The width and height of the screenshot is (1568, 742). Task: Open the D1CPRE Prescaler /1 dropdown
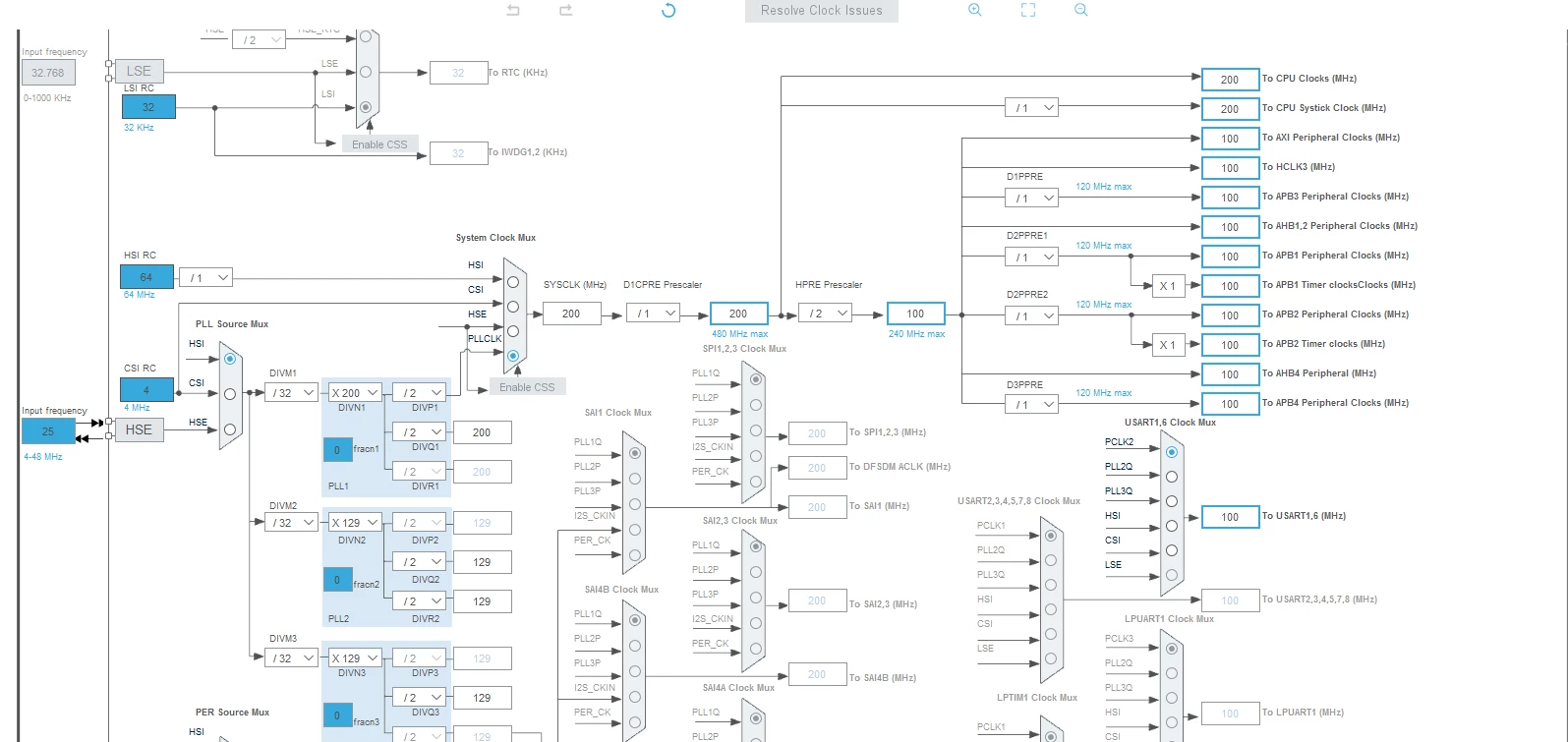tap(653, 314)
